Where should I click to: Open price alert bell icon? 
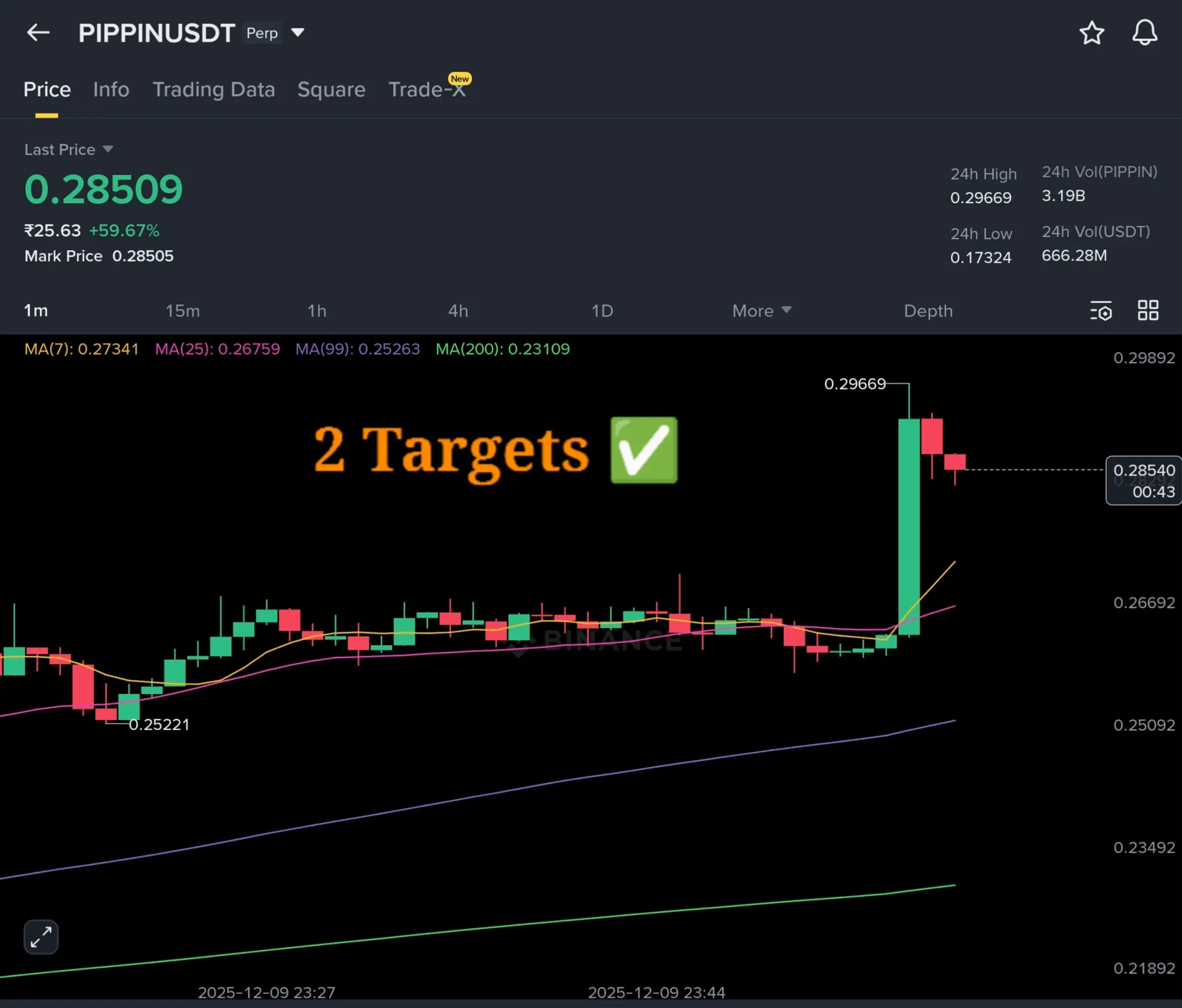pyautogui.click(x=1144, y=32)
